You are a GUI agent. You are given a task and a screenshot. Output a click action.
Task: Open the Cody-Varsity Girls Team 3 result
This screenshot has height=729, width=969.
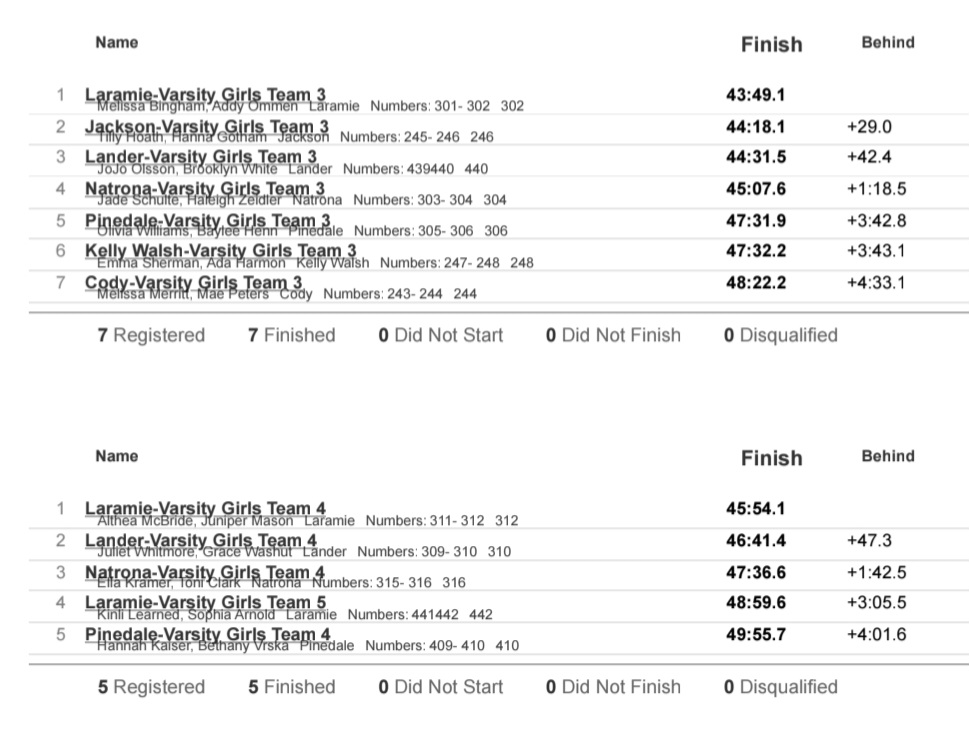pos(193,283)
